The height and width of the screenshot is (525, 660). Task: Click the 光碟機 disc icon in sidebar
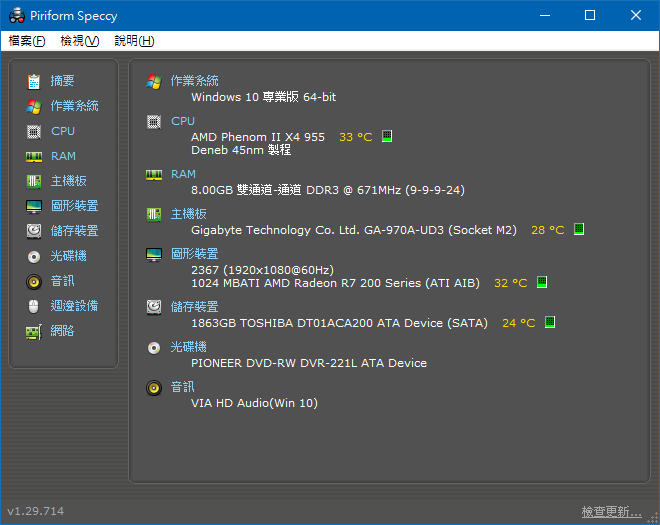click(34, 256)
